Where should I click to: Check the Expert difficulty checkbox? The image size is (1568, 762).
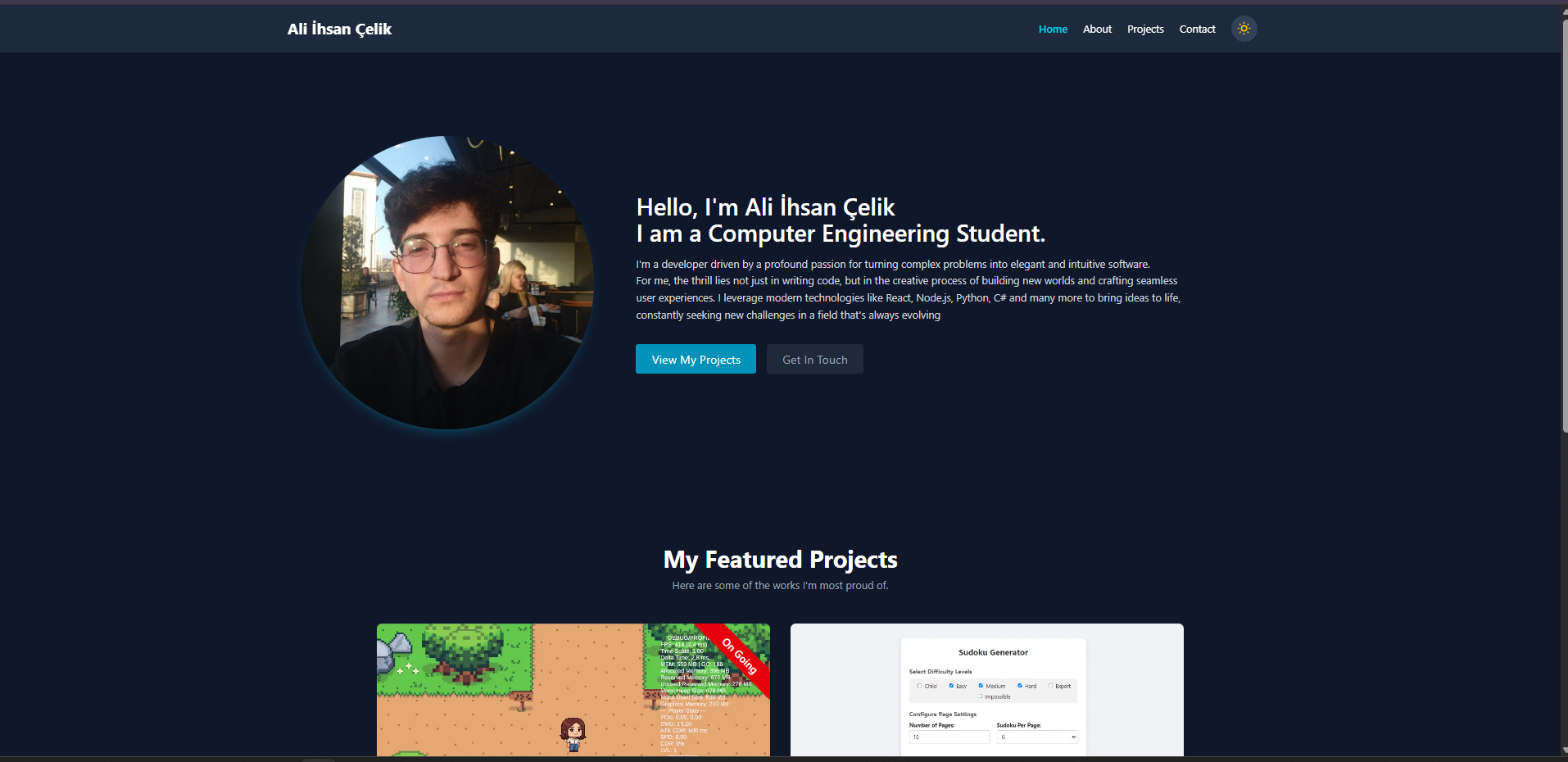pos(1050,686)
